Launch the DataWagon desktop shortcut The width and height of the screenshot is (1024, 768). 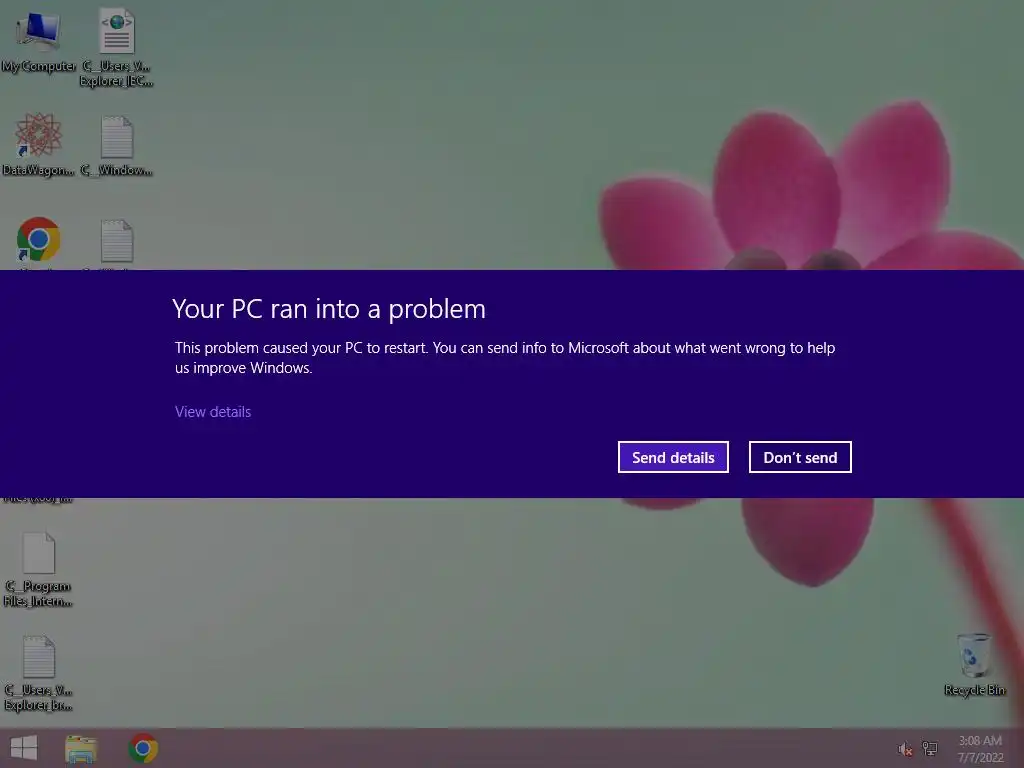click(x=39, y=144)
